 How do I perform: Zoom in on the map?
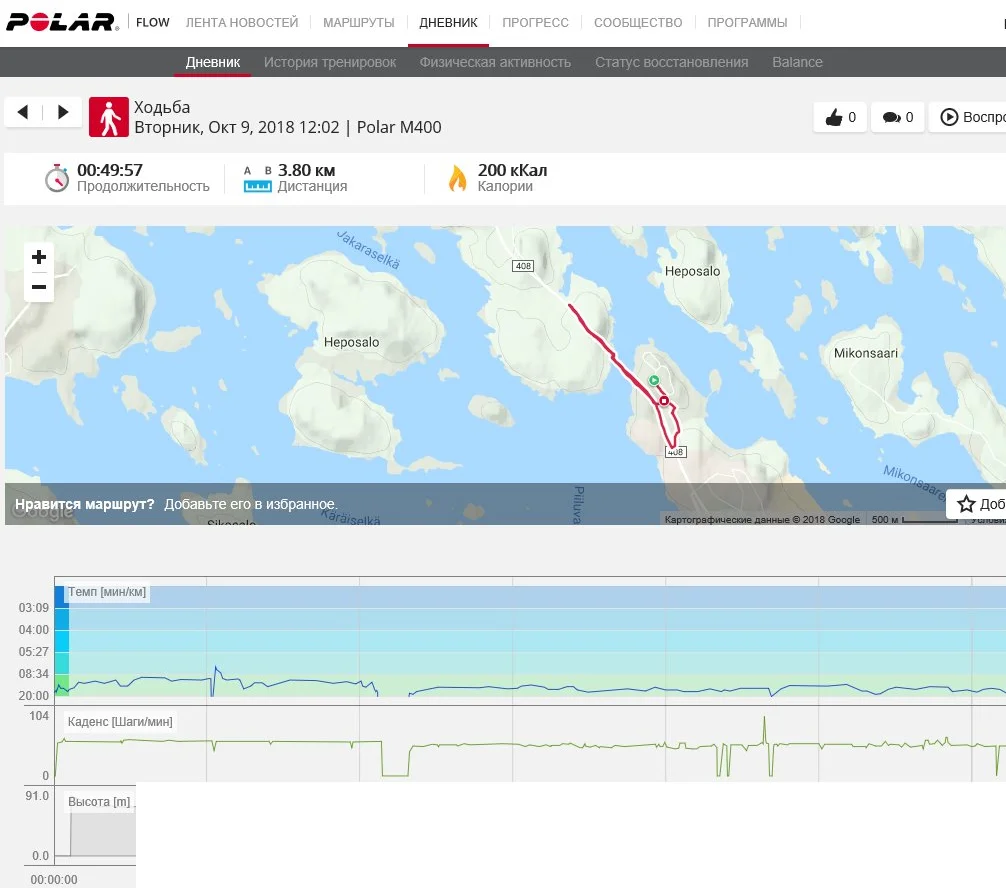(x=39, y=258)
